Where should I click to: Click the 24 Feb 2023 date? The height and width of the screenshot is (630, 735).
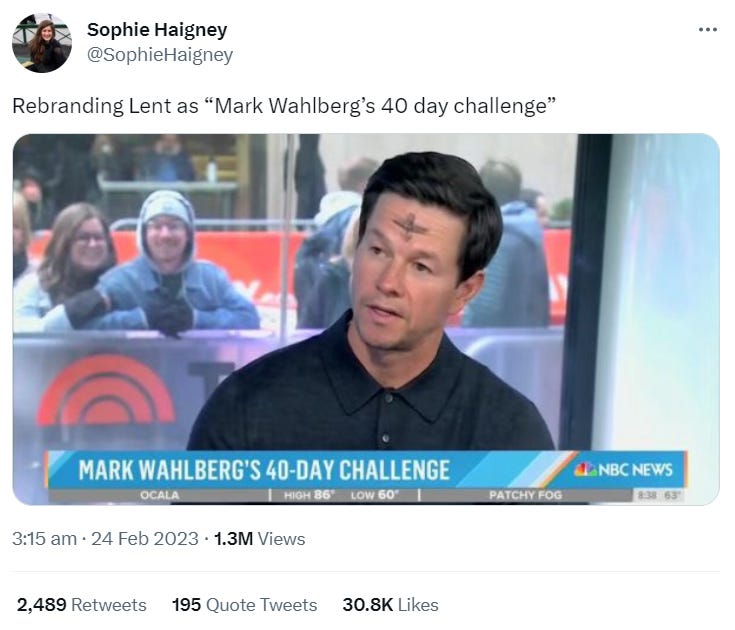coord(145,539)
